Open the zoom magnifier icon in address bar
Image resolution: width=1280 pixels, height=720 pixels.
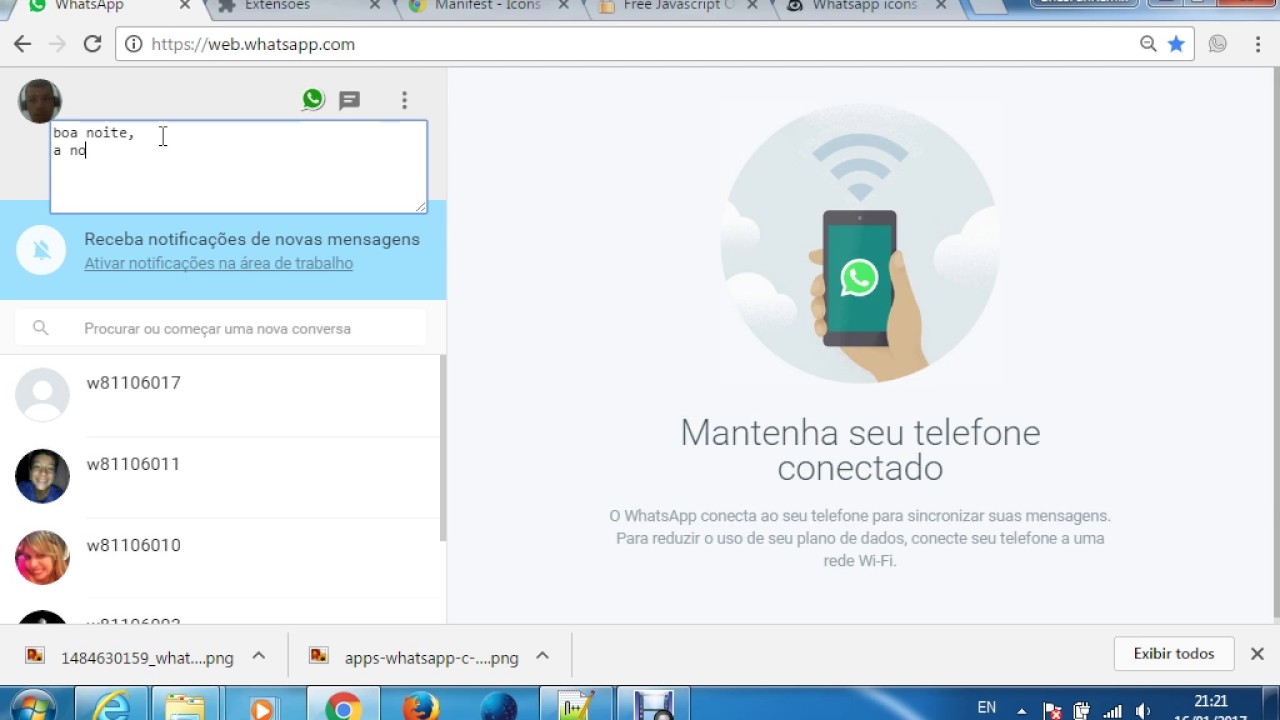click(x=1148, y=44)
